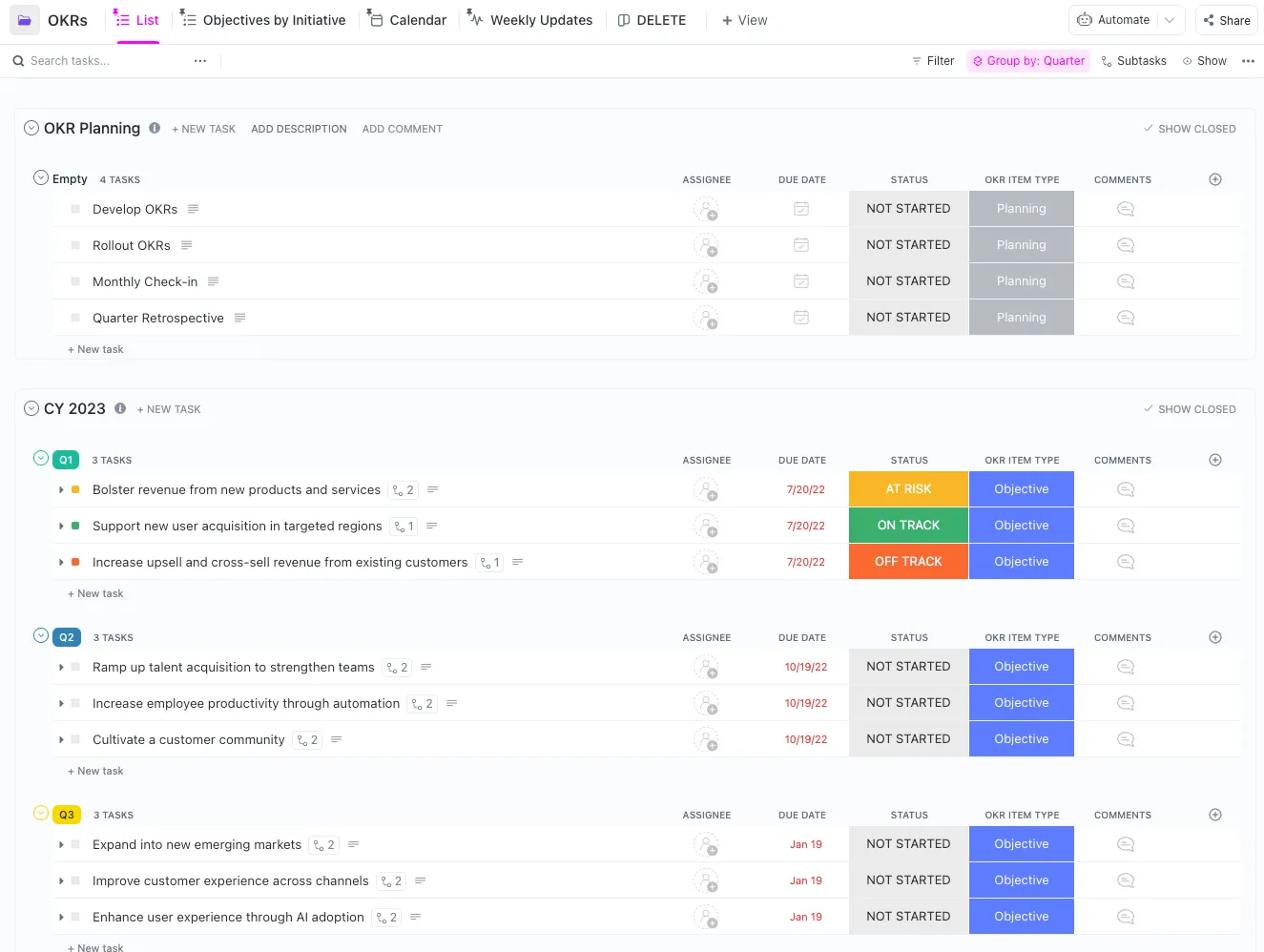This screenshot has height=952, width=1264.
Task: Click Add Comment for OKR Planning
Action: point(403,129)
